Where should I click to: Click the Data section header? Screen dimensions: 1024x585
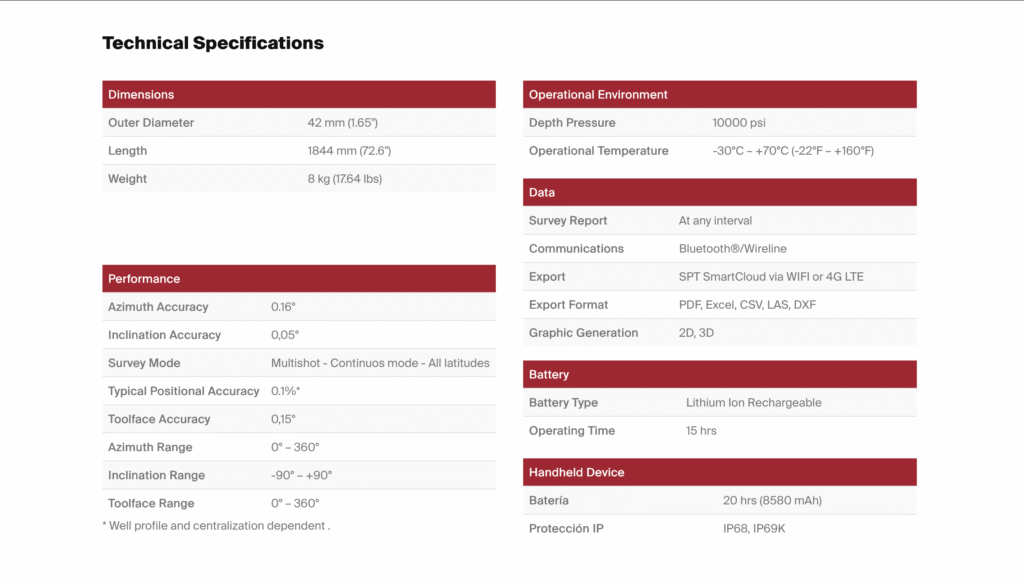[542, 193]
